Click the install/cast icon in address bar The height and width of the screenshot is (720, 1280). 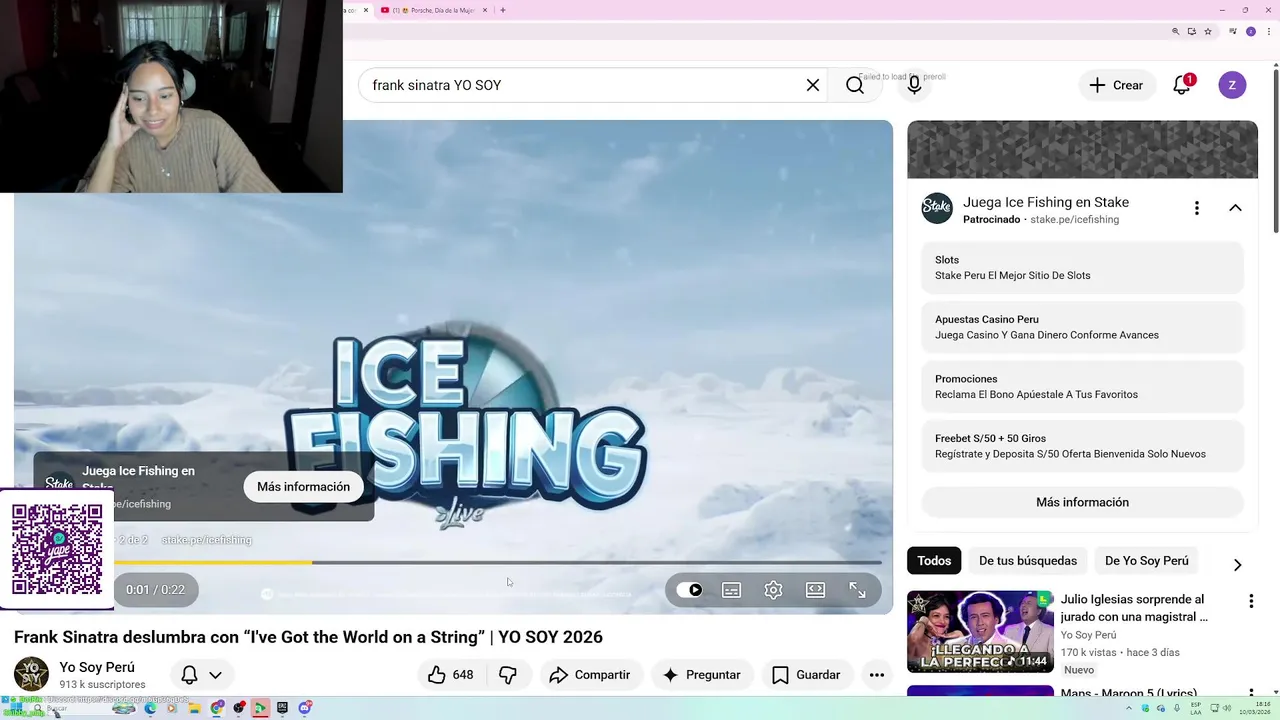click(x=1192, y=32)
